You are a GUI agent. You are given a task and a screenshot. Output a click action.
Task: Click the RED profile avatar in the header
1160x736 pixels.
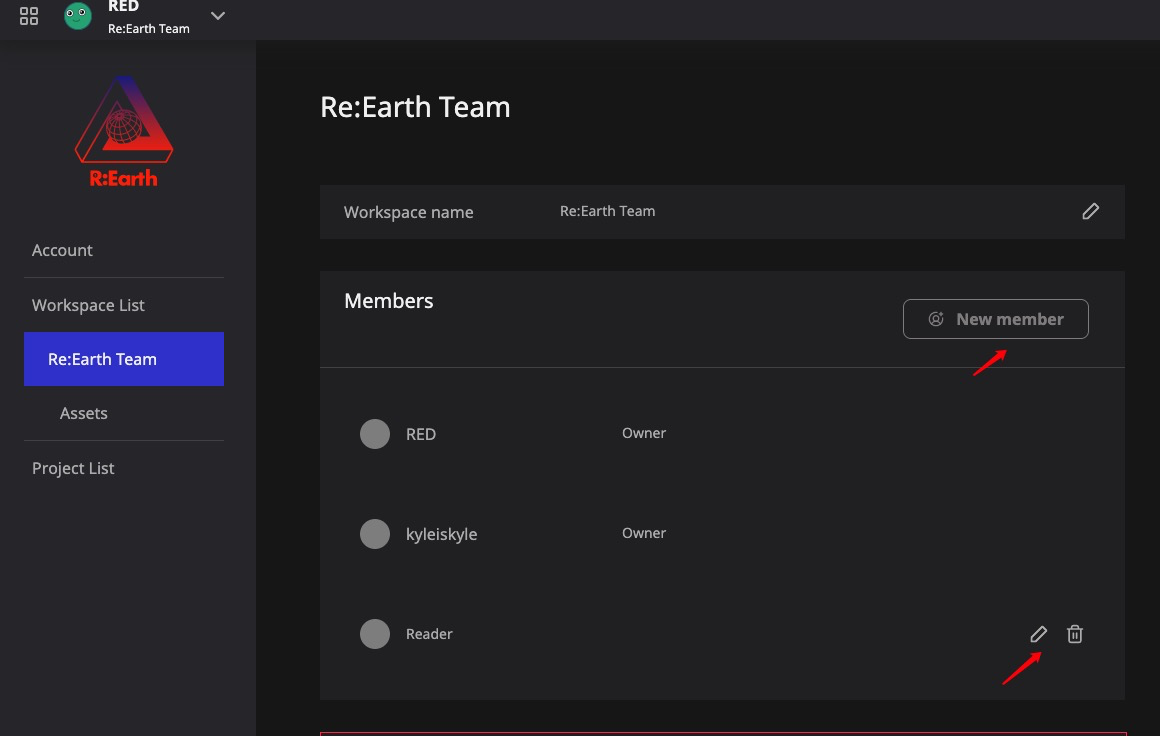(x=77, y=16)
